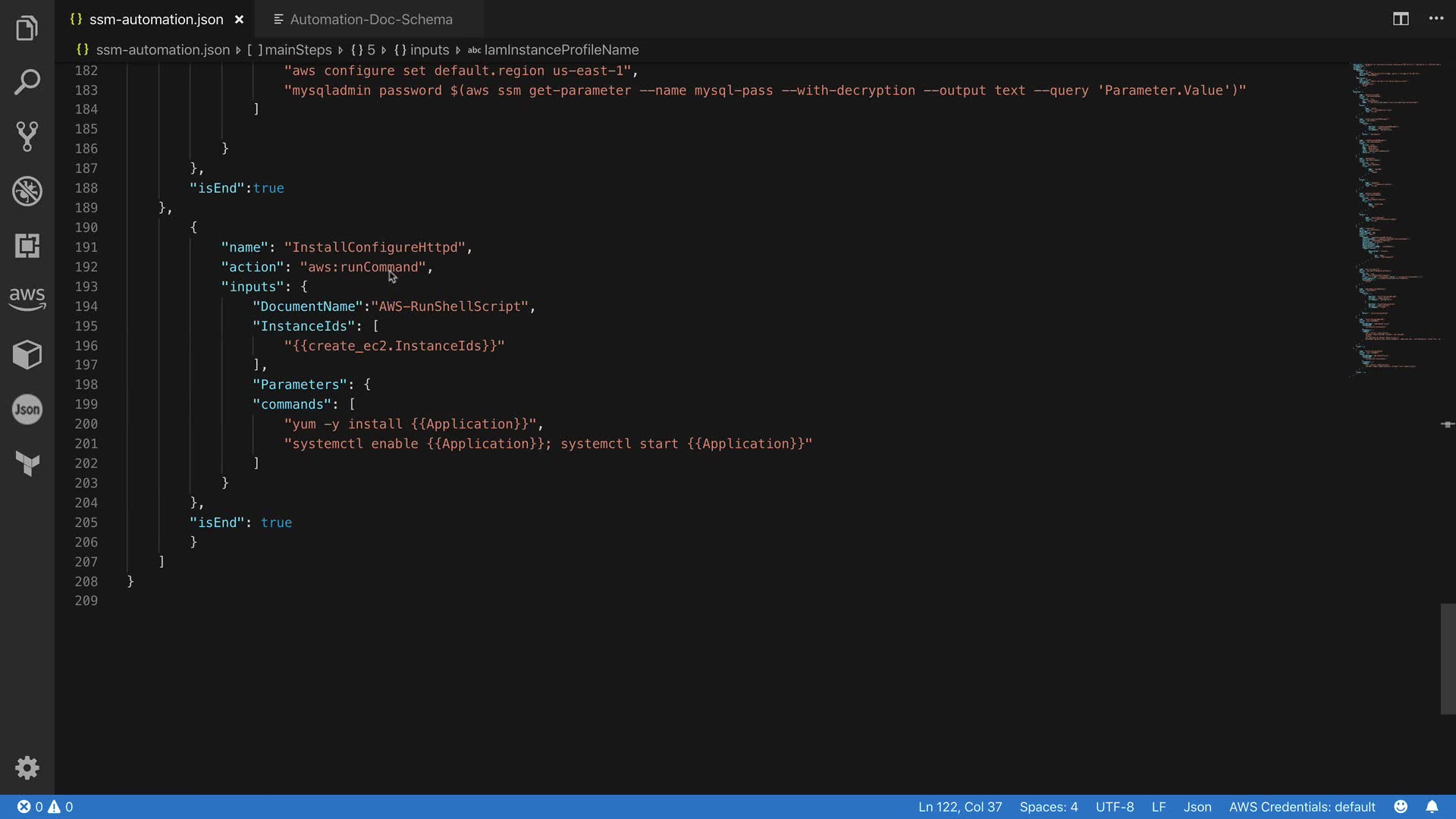Open the Extensions view icon
1456x819 pixels.
27,246
